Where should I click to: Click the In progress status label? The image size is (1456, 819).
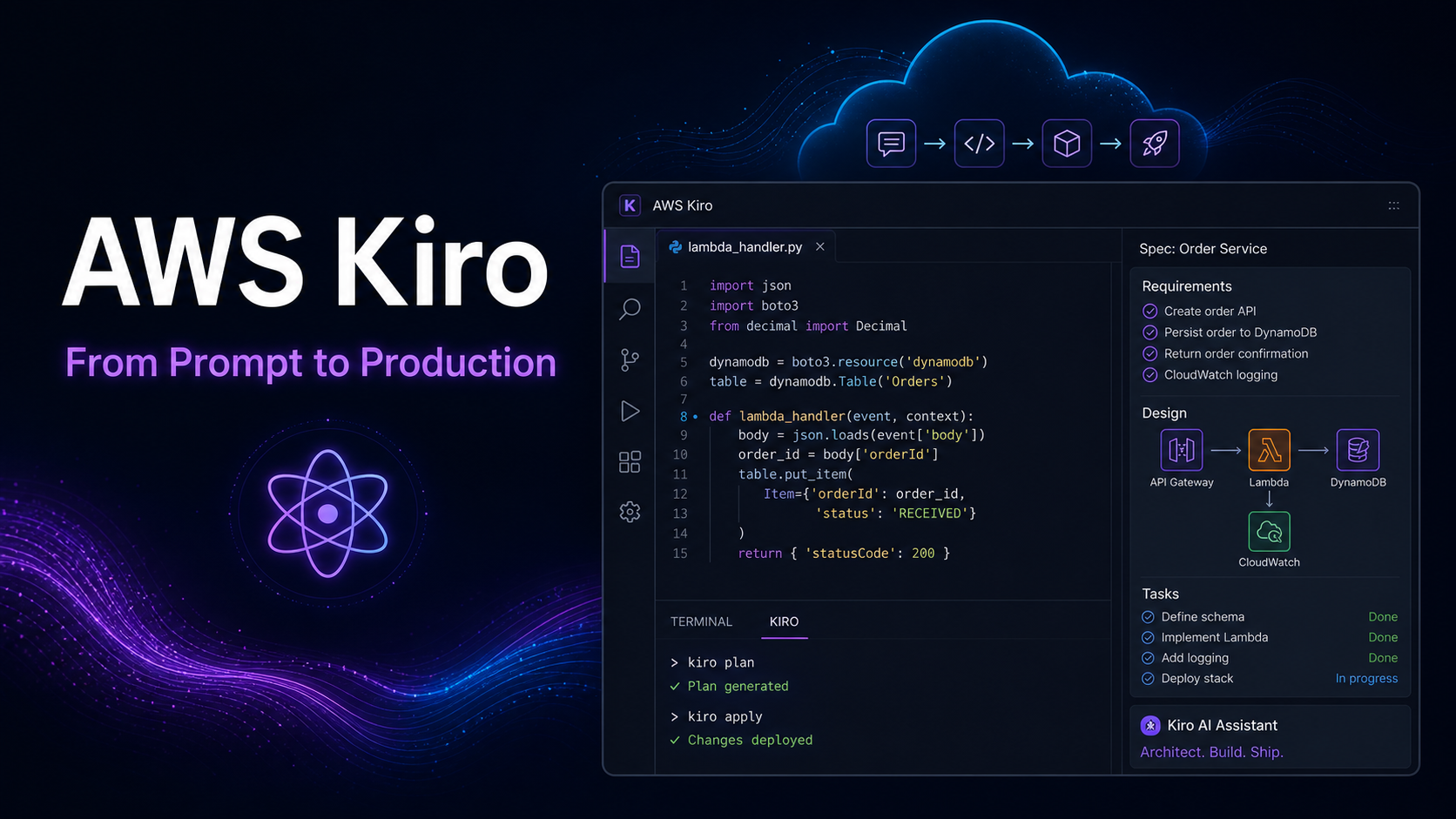click(x=1366, y=679)
